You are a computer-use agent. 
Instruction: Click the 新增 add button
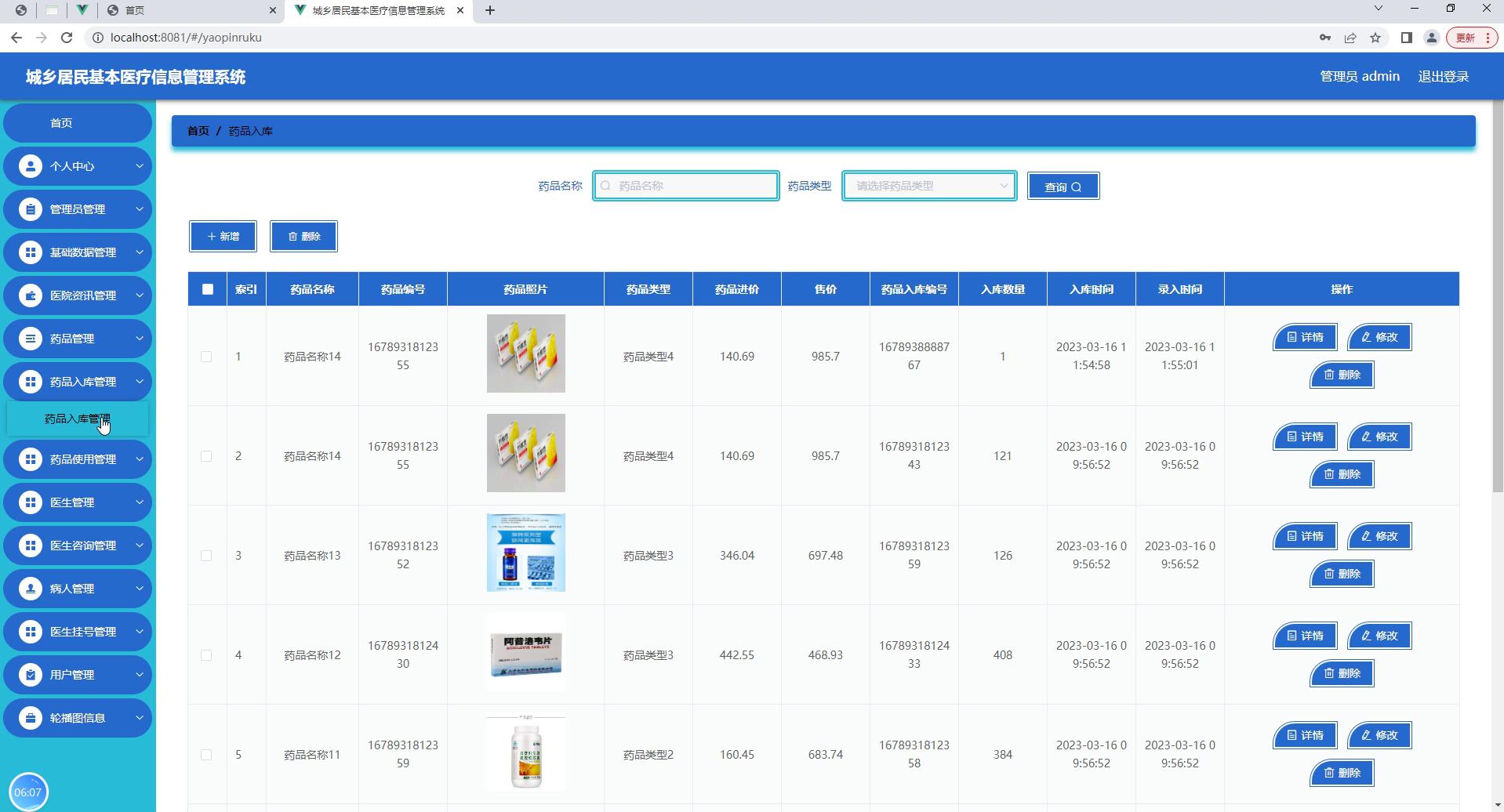click(223, 236)
